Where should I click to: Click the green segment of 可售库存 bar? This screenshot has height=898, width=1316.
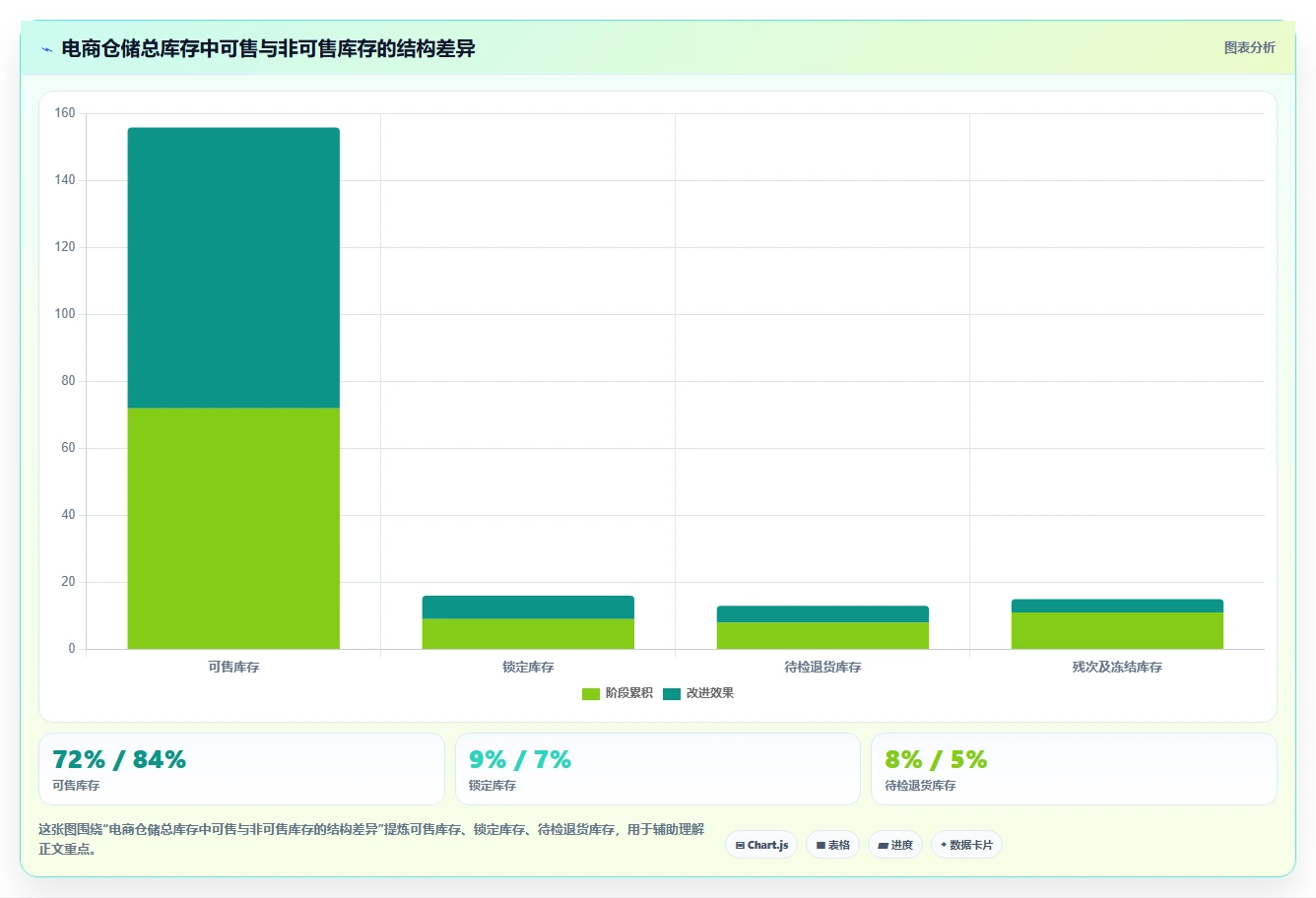(233, 529)
